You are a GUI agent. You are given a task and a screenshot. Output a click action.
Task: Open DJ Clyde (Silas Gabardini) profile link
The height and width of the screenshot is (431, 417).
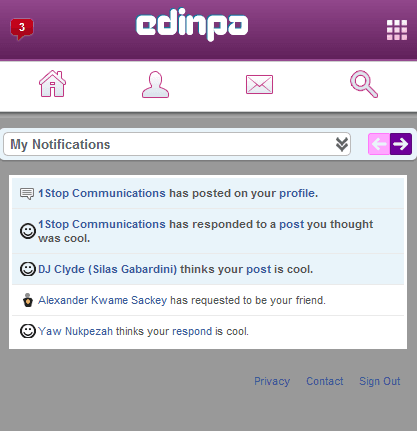[107, 269]
